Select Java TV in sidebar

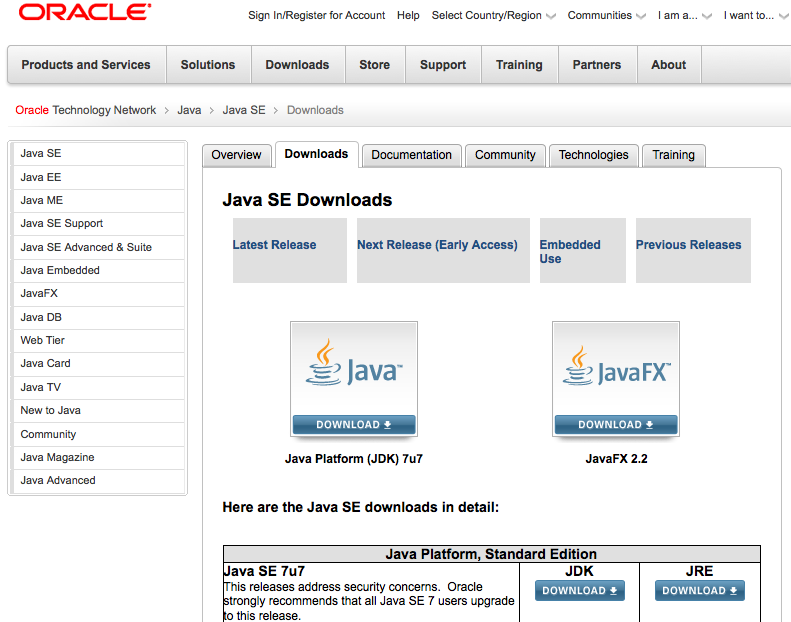tap(98, 387)
